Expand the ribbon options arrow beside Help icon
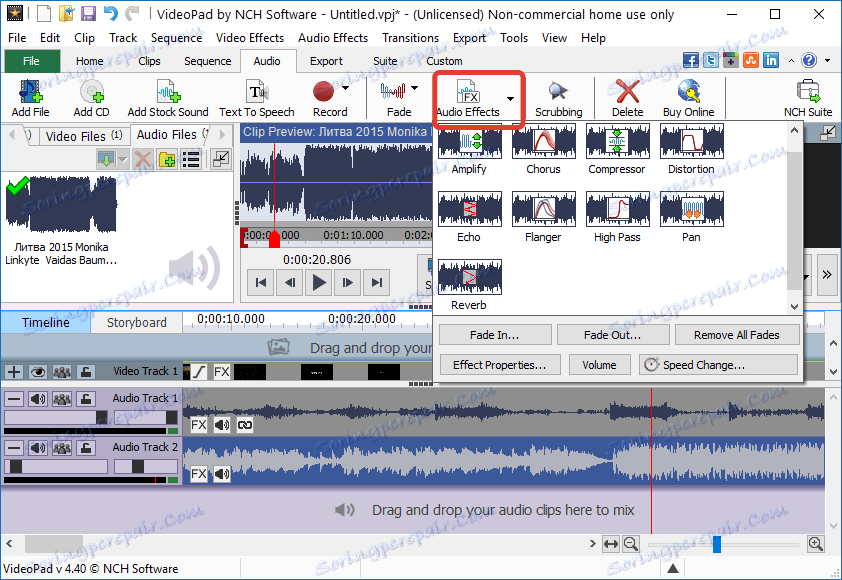This screenshot has width=842, height=580. point(828,61)
